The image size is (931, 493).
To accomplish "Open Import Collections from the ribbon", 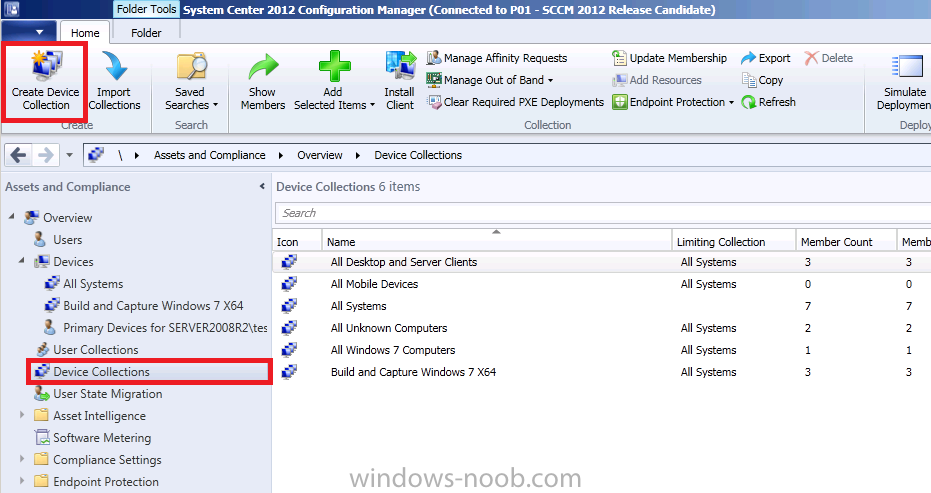I will 114,81.
